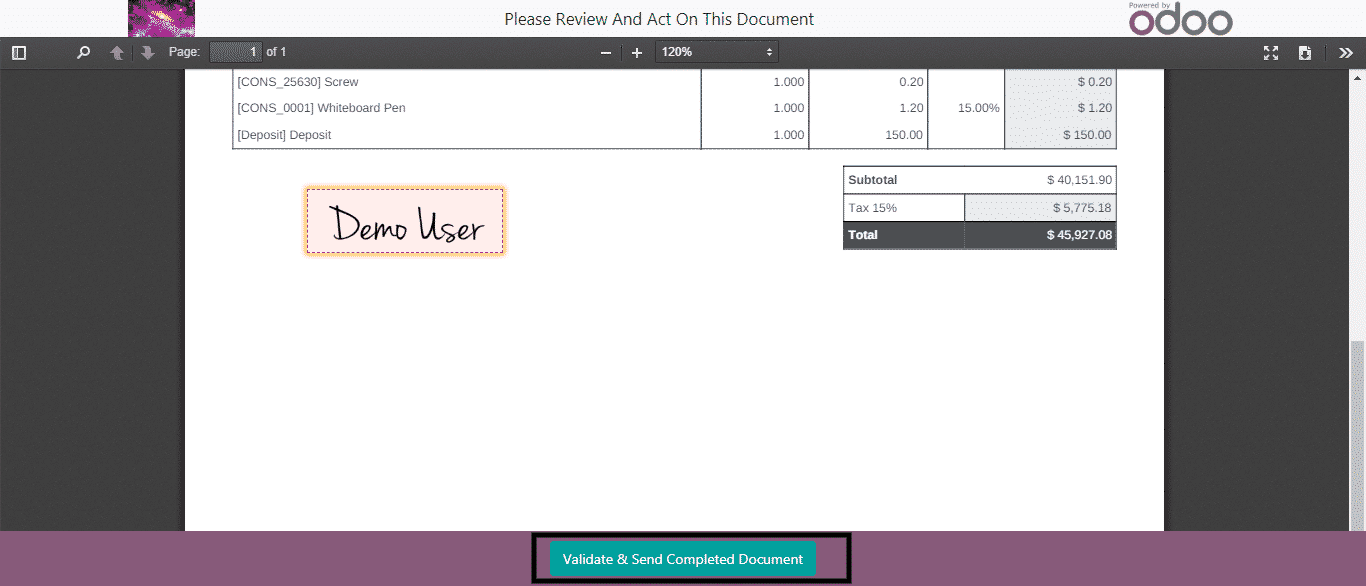Click the Demo User signature field
The height and width of the screenshot is (586, 1366).
pyautogui.click(x=405, y=221)
